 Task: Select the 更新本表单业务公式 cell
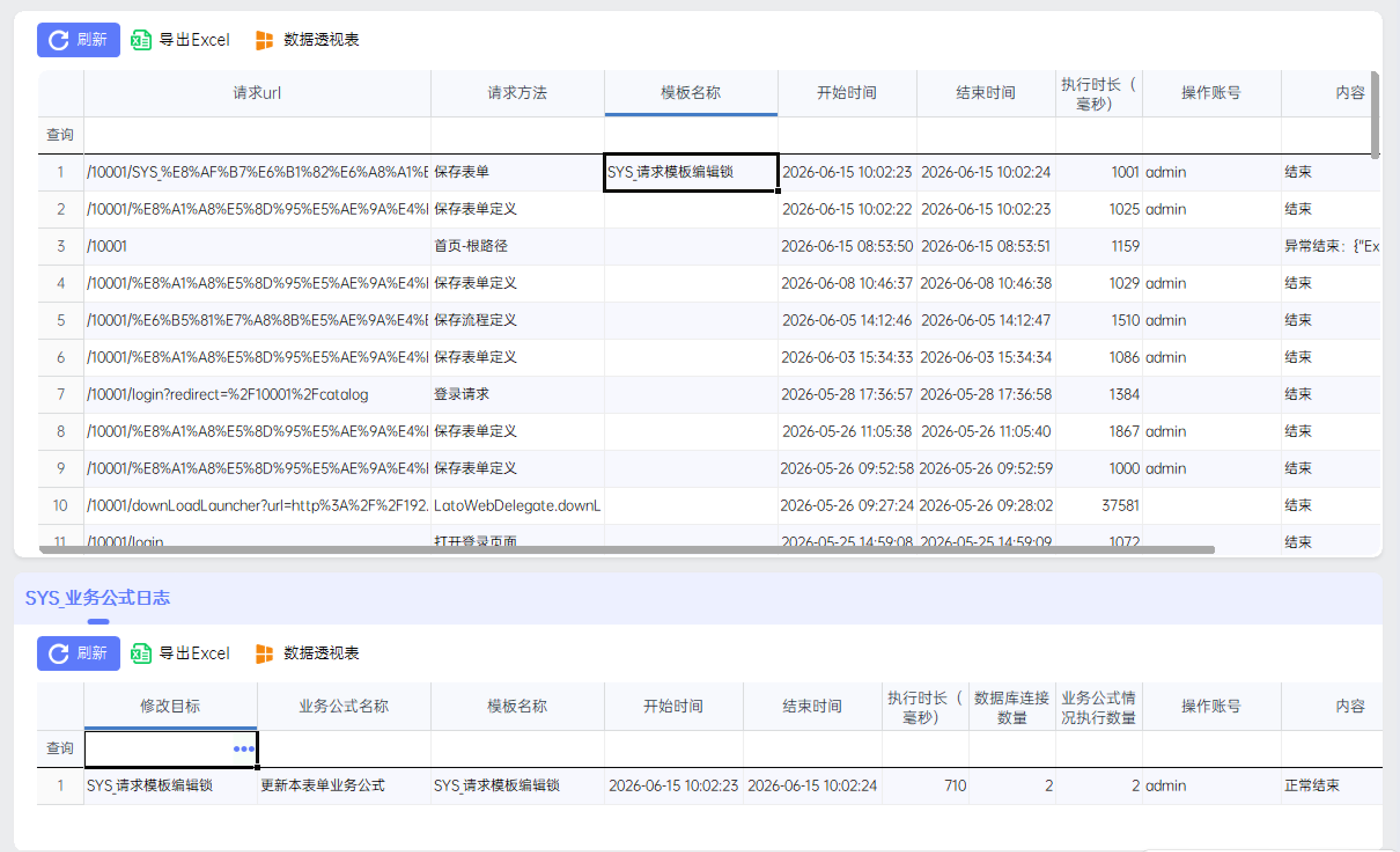[x=344, y=786]
